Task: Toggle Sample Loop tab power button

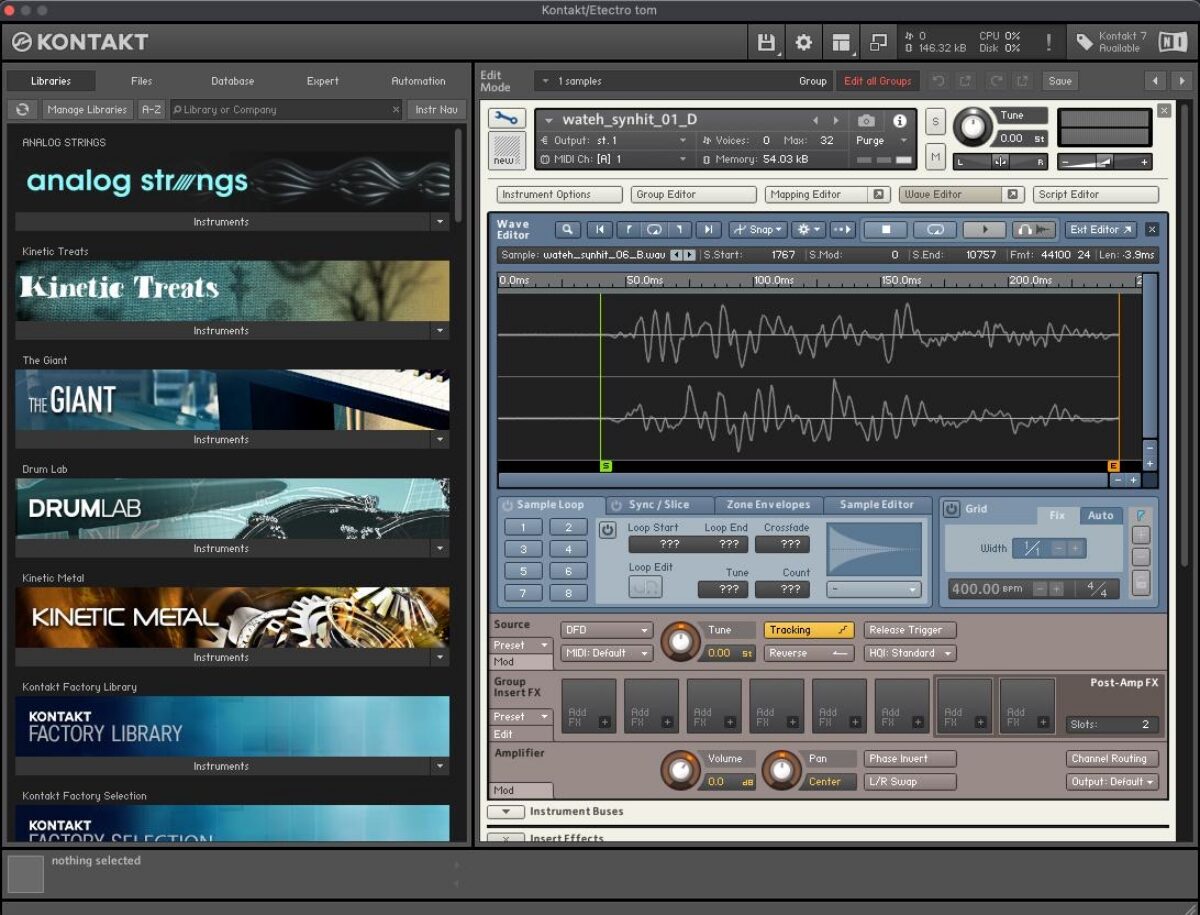Action: 507,505
